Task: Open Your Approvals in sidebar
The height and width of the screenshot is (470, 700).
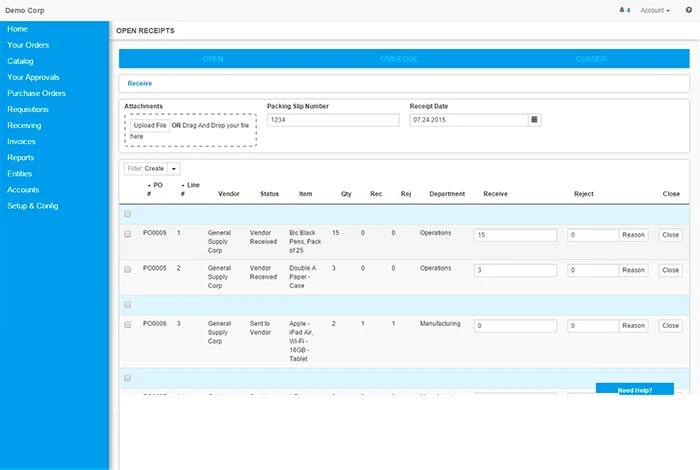Action: [x=33, y=77]
